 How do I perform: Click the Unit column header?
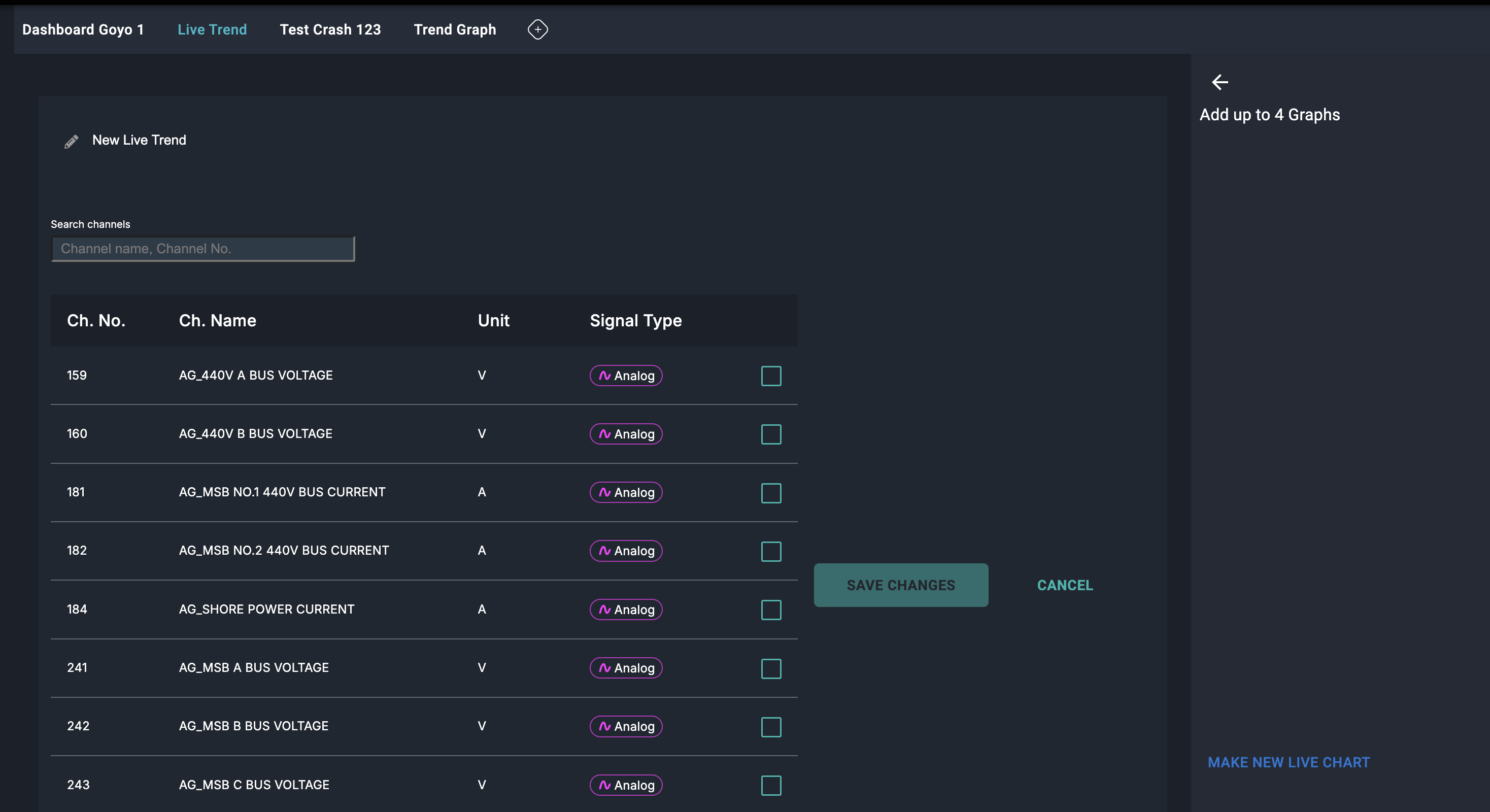click(493, 320)
